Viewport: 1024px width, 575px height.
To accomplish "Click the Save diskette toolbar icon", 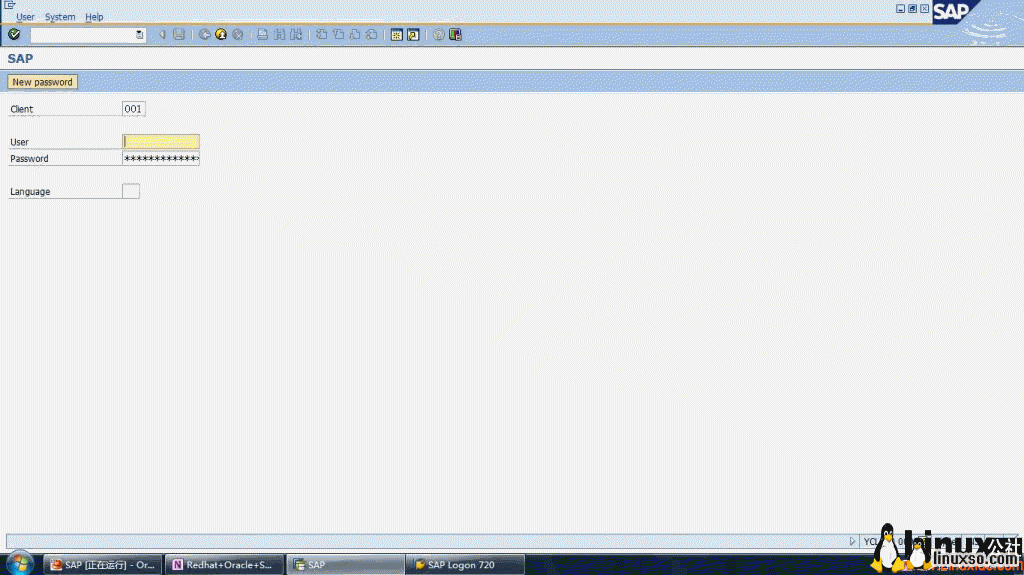I will [178, 35].
